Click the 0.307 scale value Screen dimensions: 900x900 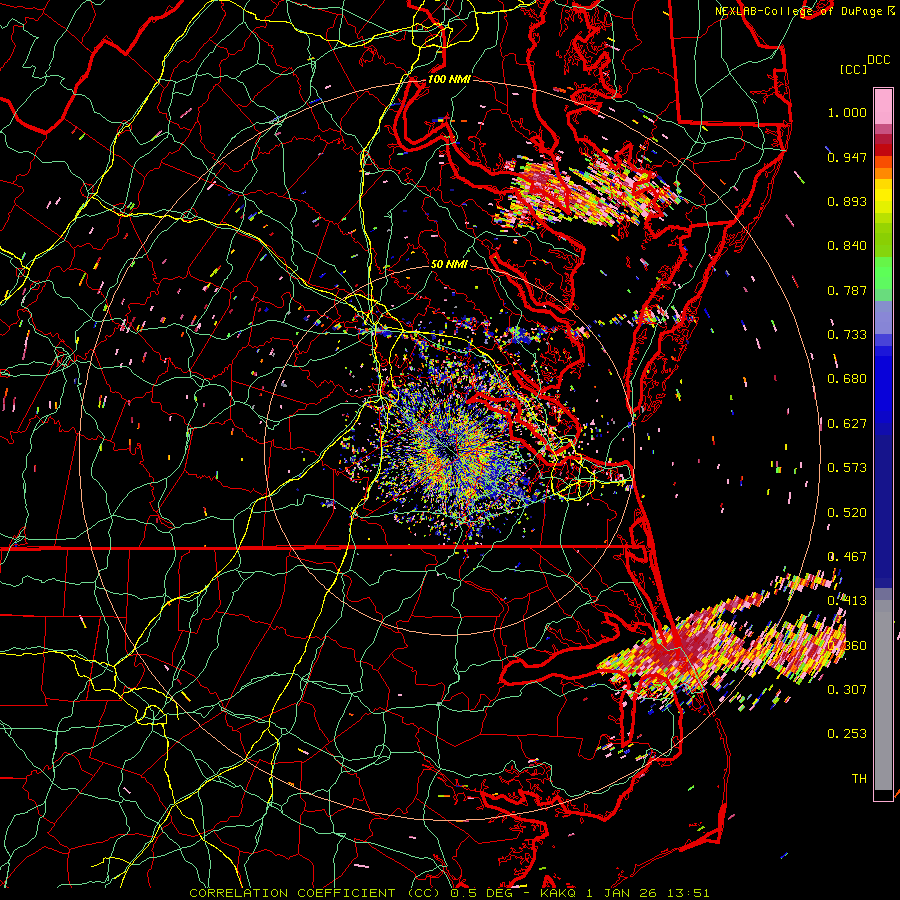(x=847, y=690)
